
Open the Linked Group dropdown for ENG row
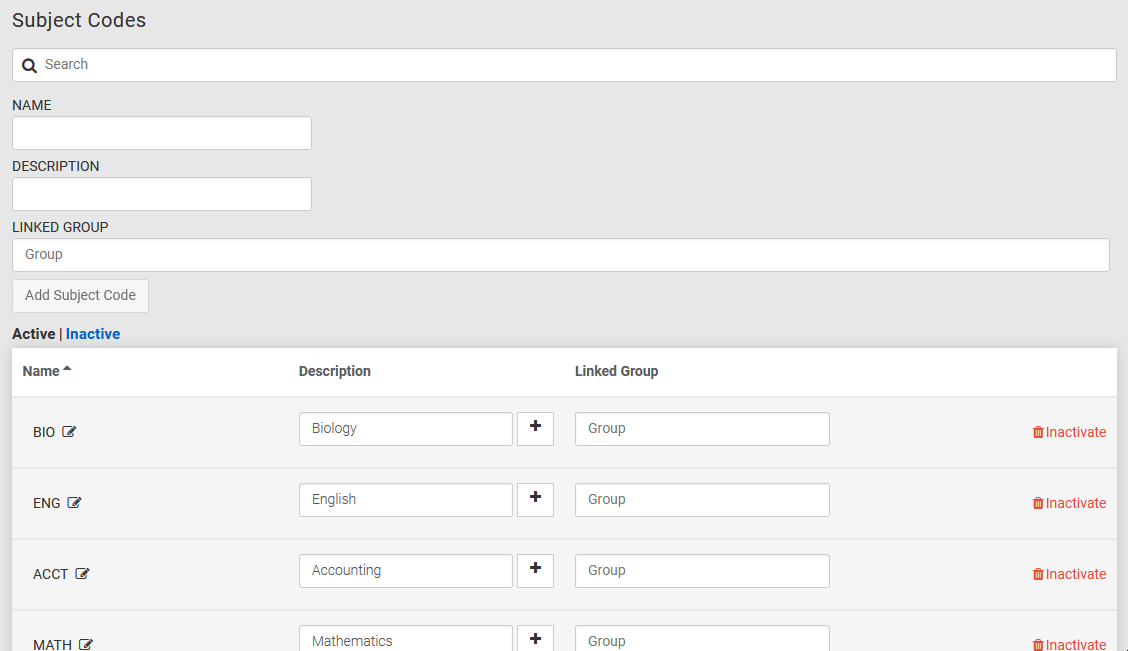701,500
